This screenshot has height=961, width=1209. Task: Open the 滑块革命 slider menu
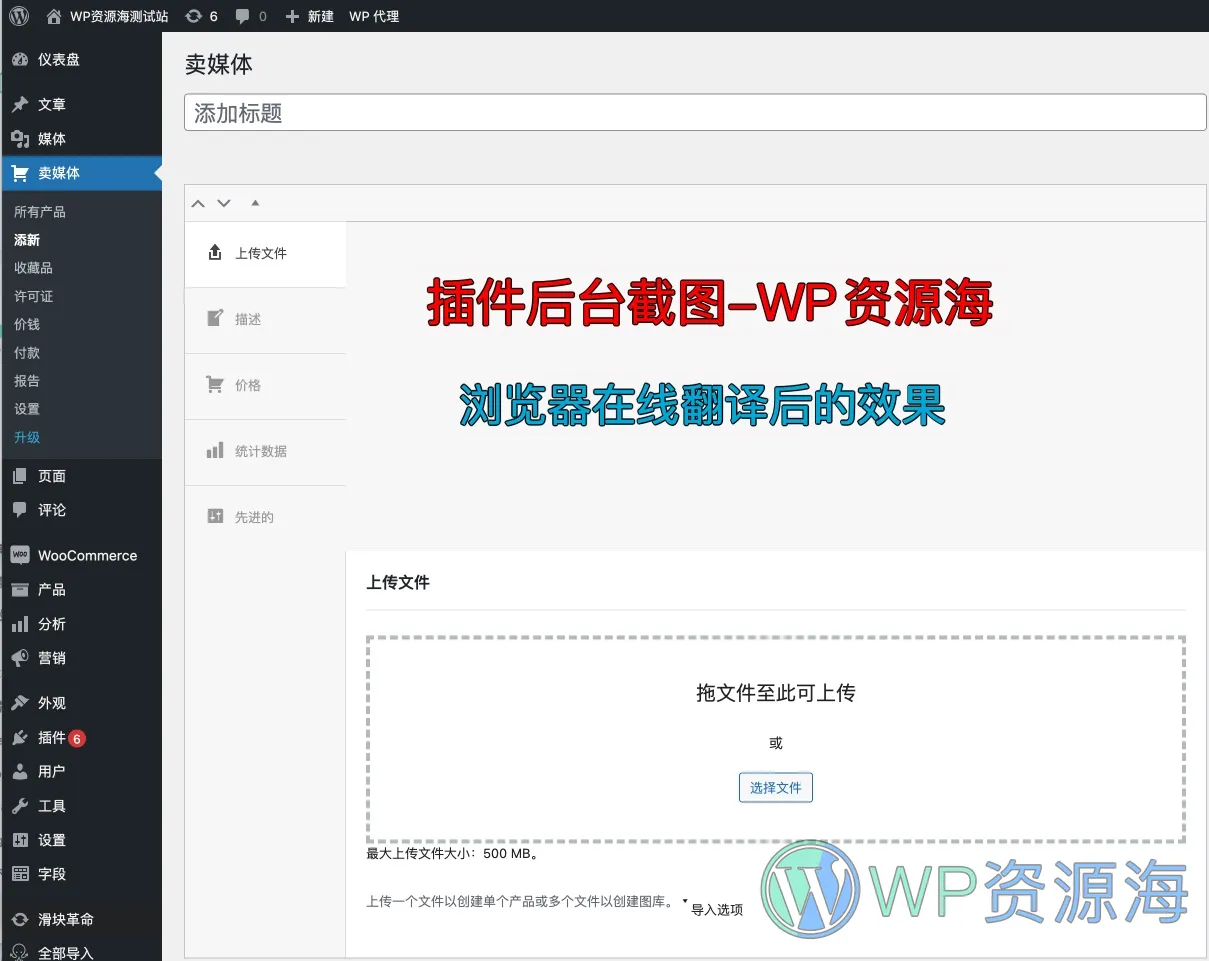pos(66,920)
